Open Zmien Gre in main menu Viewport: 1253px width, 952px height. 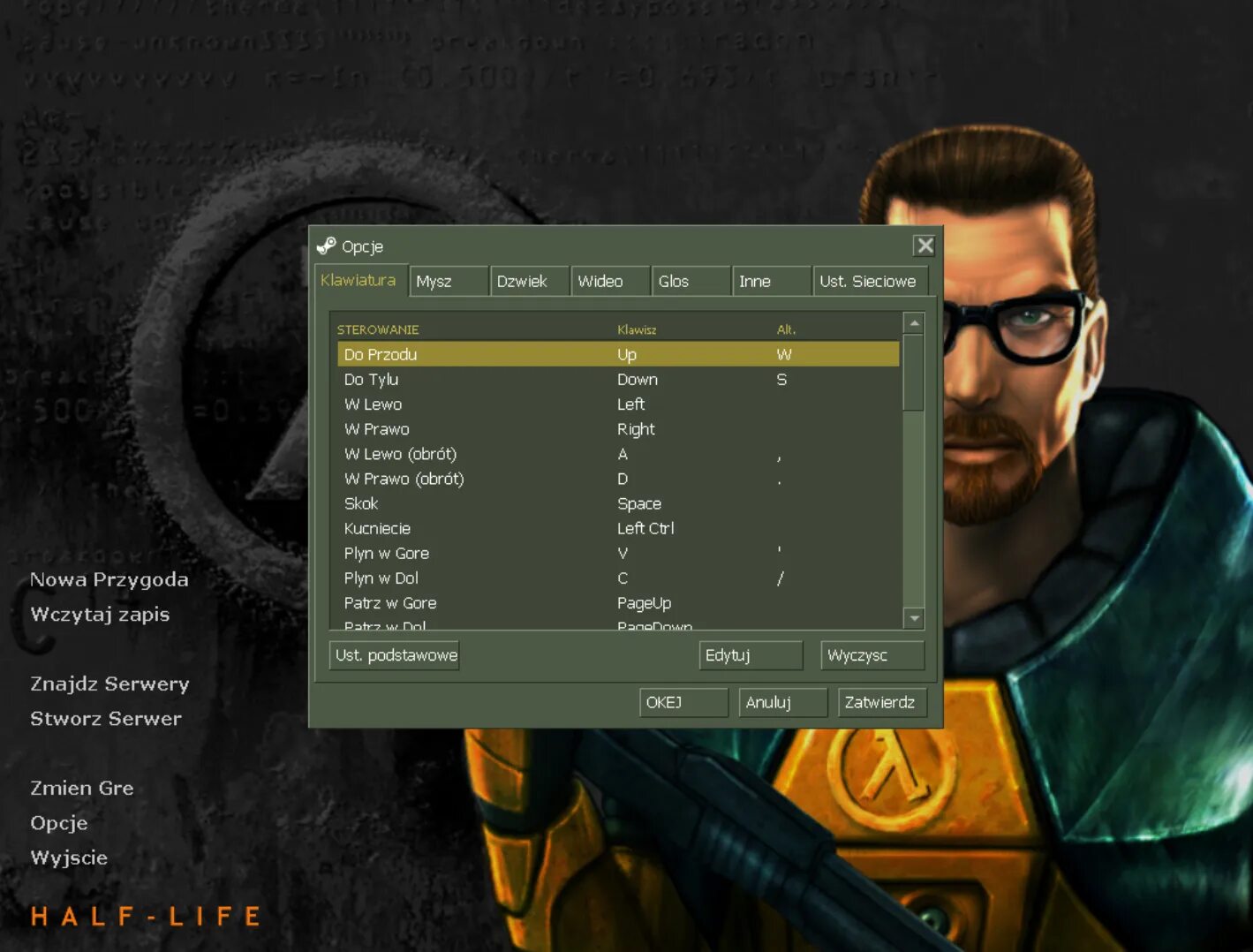click(x=82, y=788)
